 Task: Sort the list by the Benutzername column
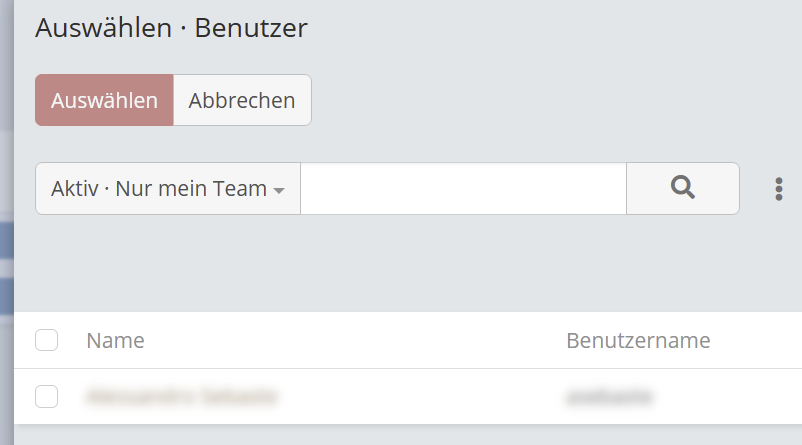(x=638, y=340)
